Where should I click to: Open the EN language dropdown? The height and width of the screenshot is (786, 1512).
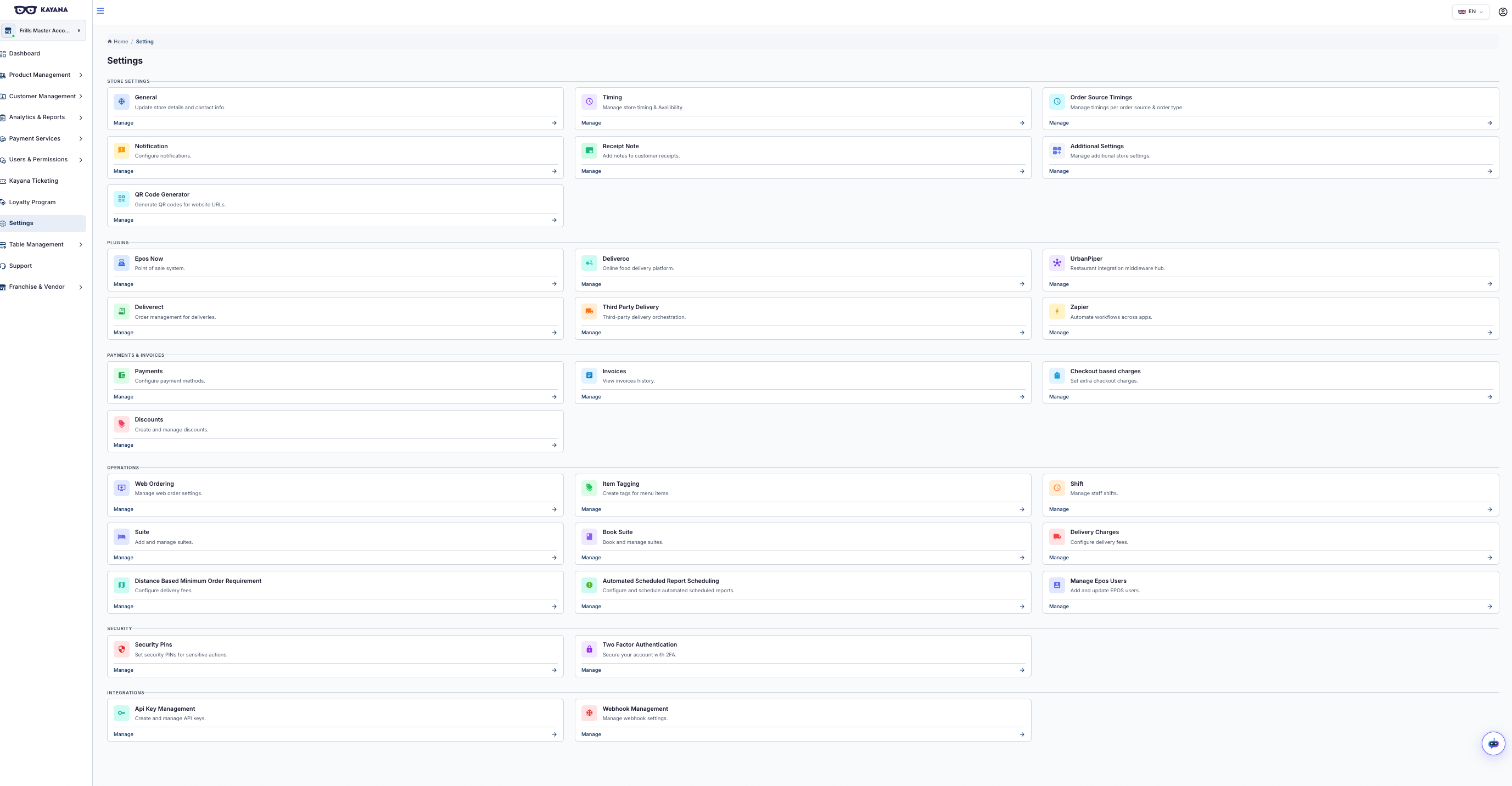(x=1470, y=12)
